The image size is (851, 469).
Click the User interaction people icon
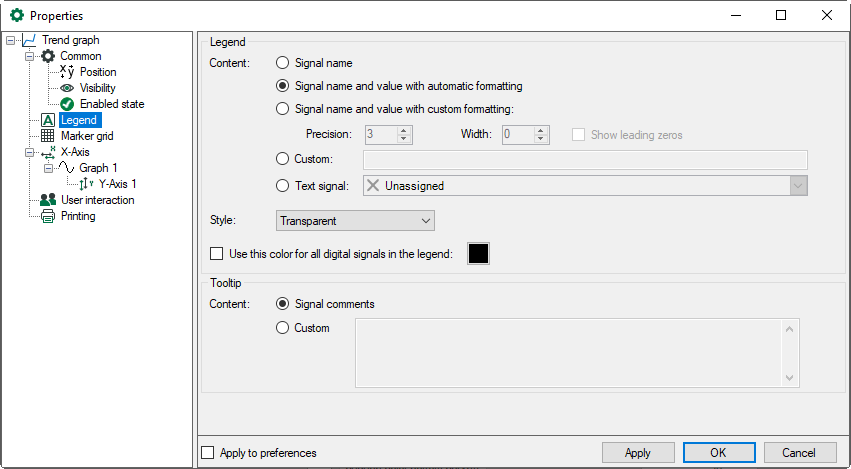point(48,200)
